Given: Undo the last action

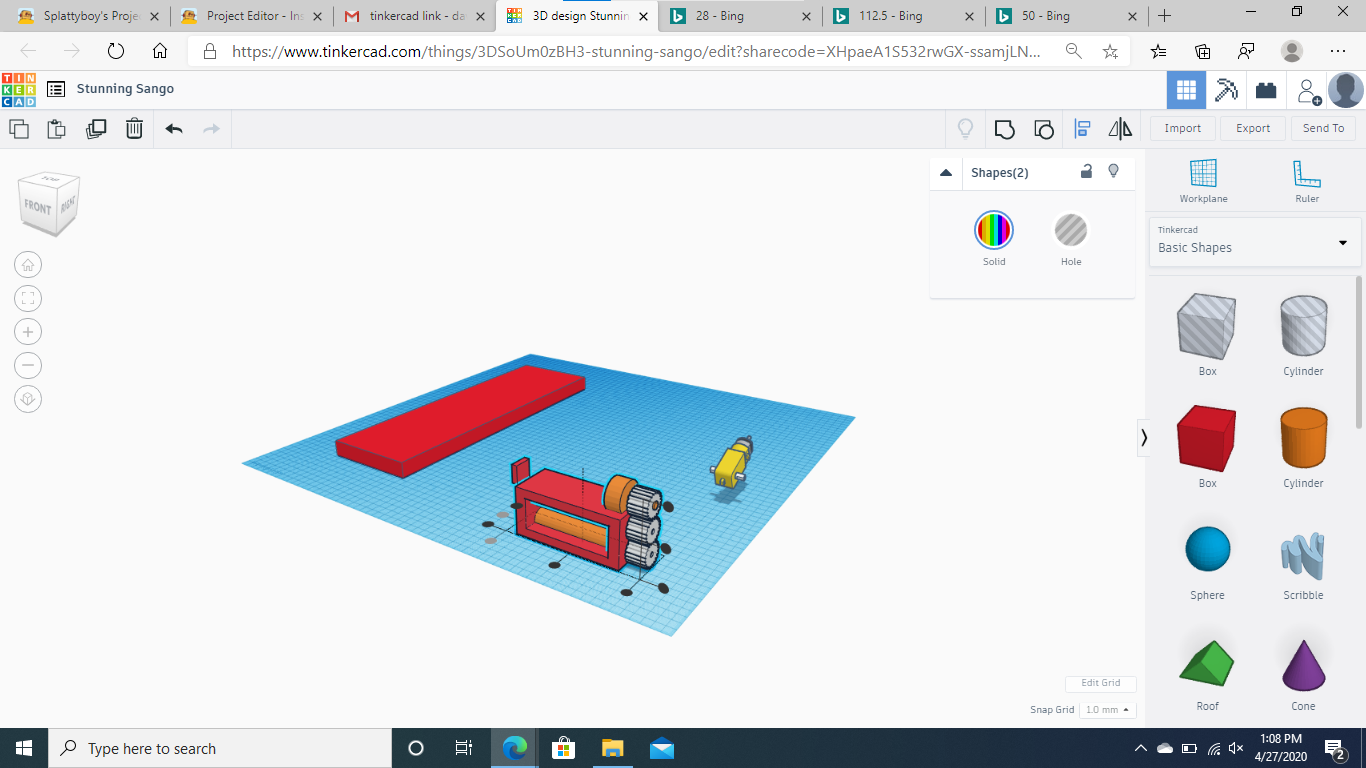Looking at the screenshot, I should [x=174, y=128].
